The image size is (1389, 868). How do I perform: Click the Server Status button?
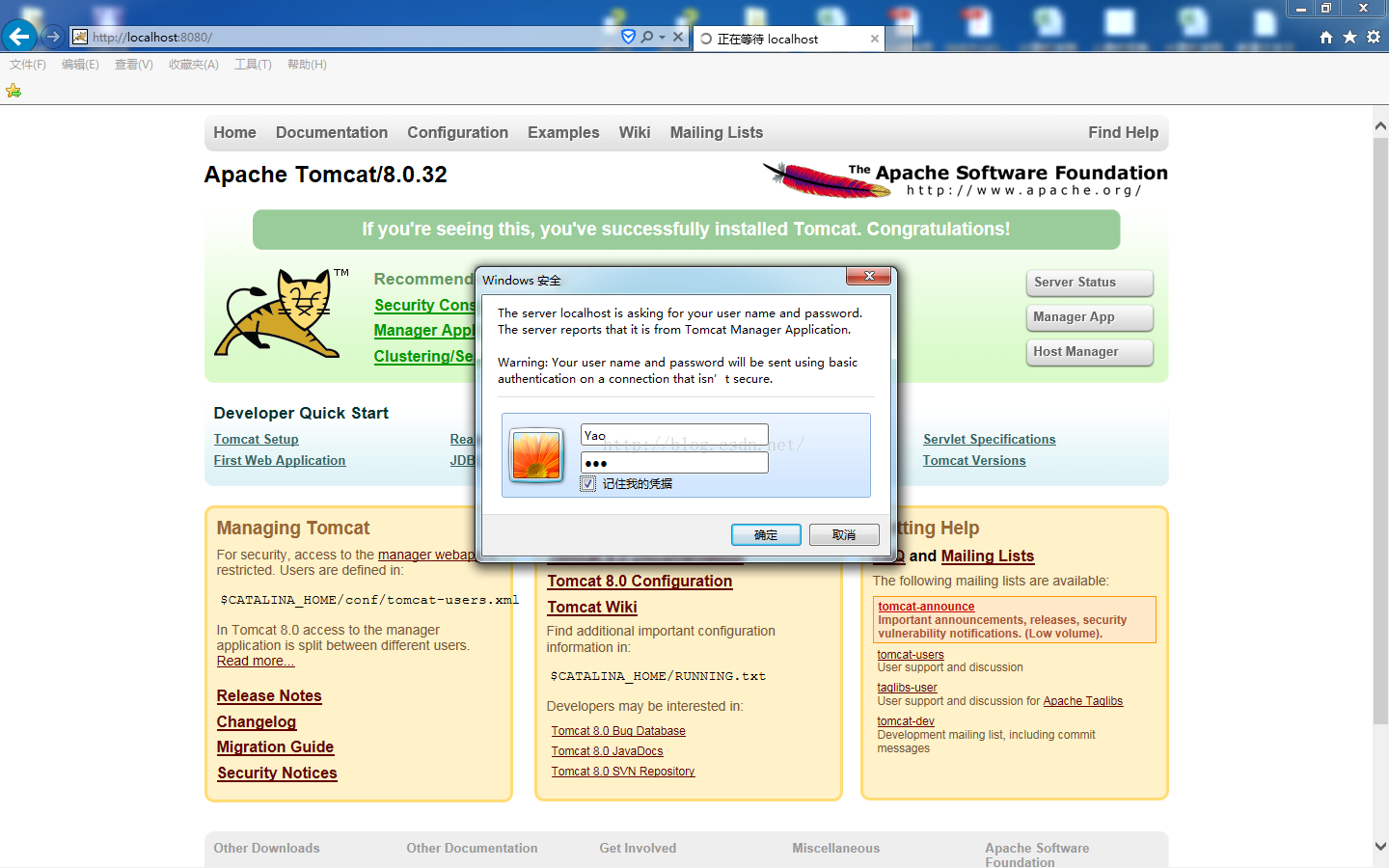tap(1089, 283)
